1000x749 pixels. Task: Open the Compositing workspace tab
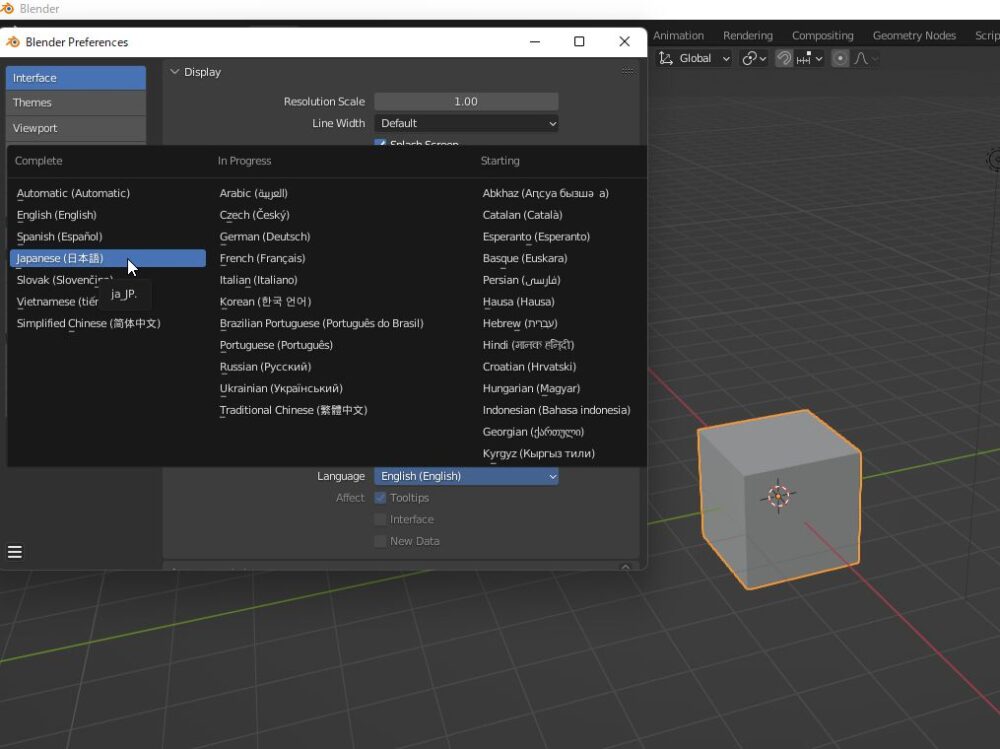[823, 36]
